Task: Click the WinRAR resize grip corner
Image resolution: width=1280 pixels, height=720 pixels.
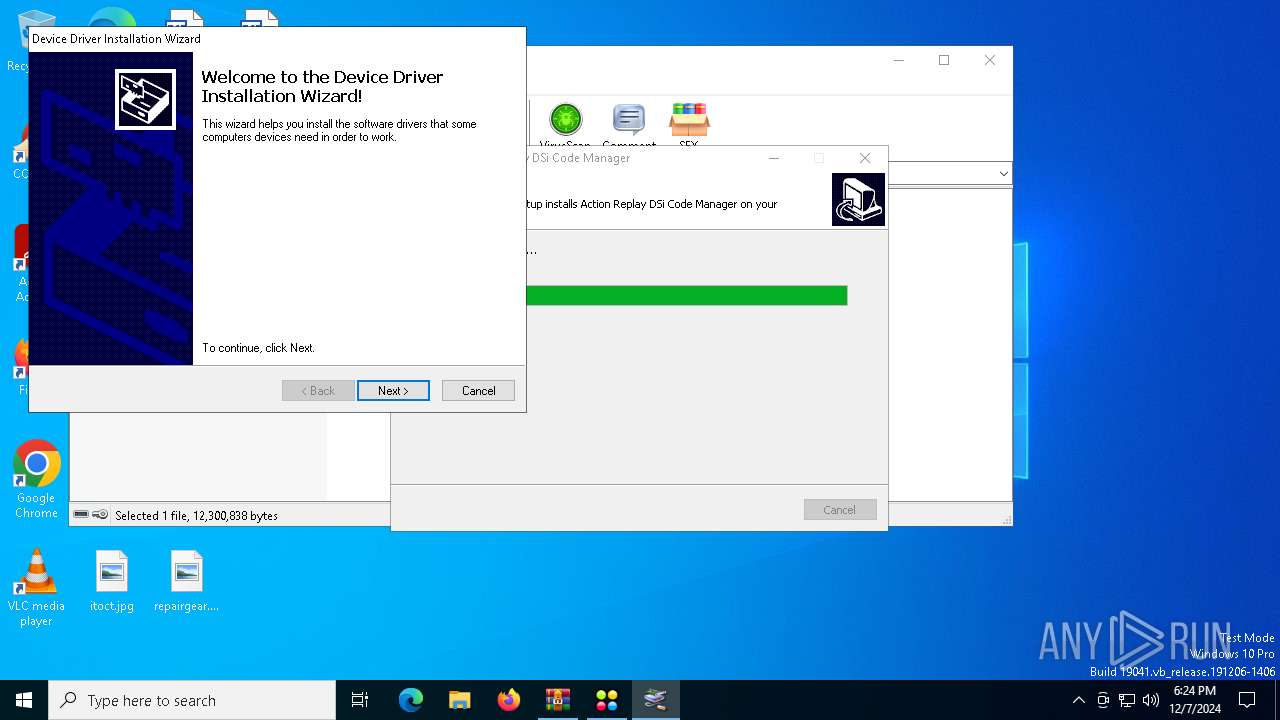Action: tap(1006, 520)
